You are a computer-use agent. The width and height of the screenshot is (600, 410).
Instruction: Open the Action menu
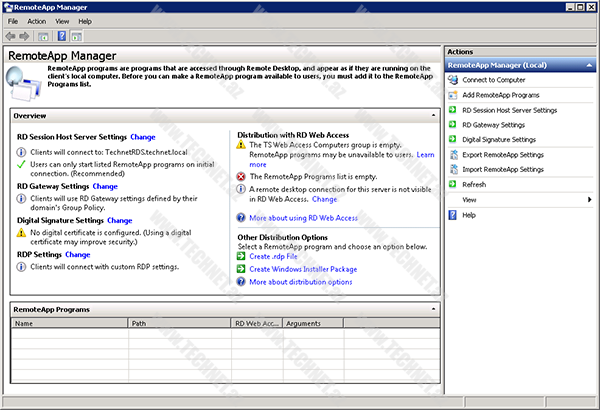click(x=37, y=20)
